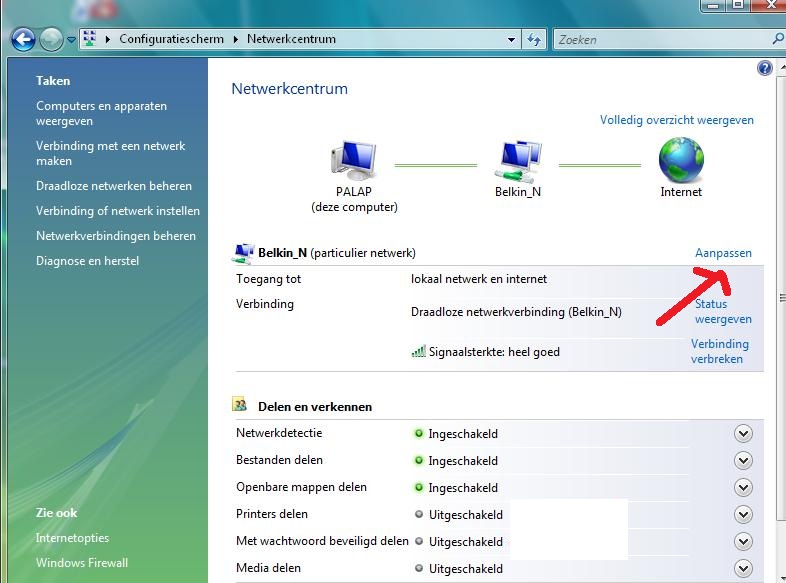Expand the Openbare mappen delen settings
The width and height of the screenshot is (786, 583).
[743, 488]
